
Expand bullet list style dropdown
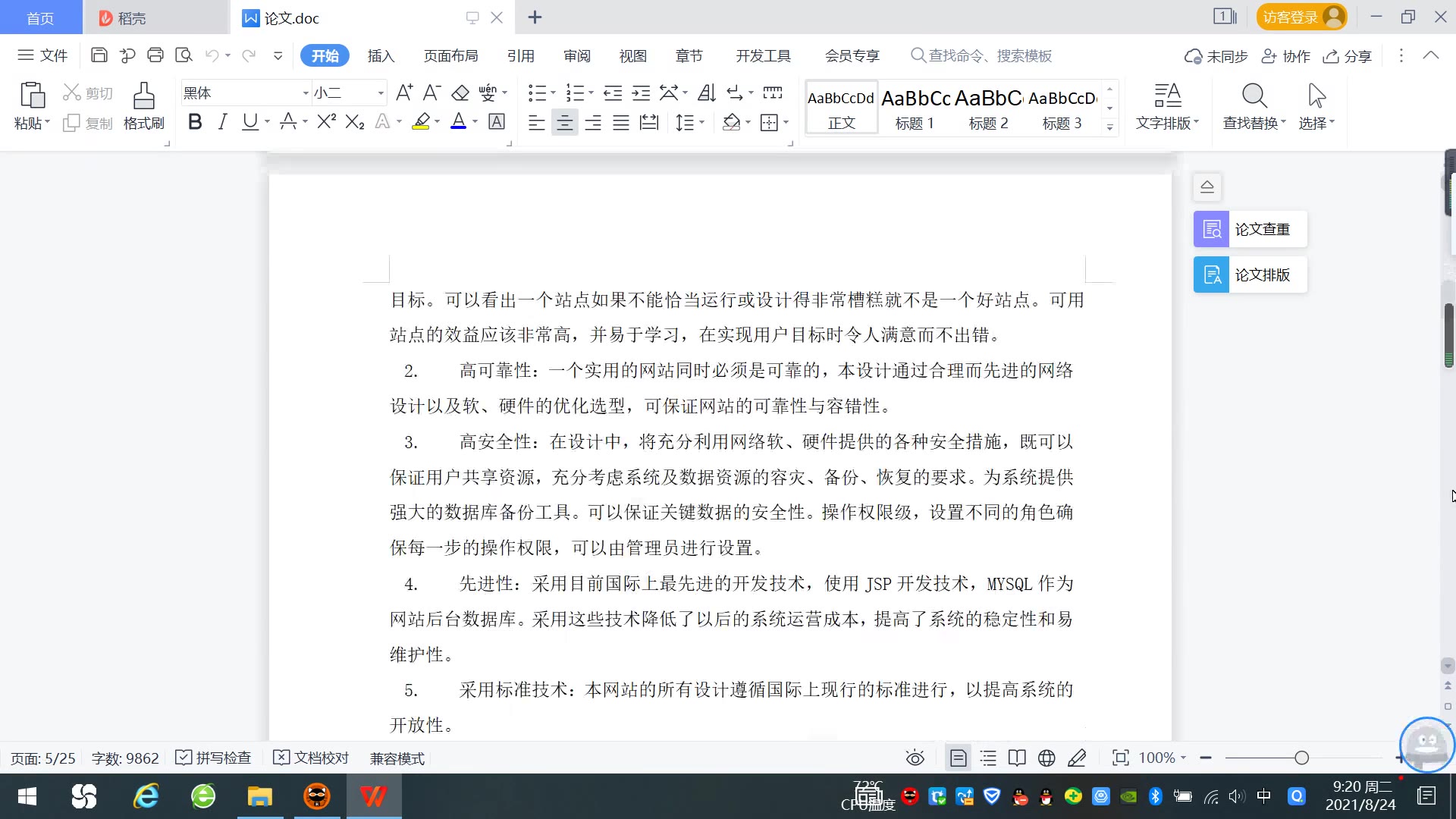[554, 93]
